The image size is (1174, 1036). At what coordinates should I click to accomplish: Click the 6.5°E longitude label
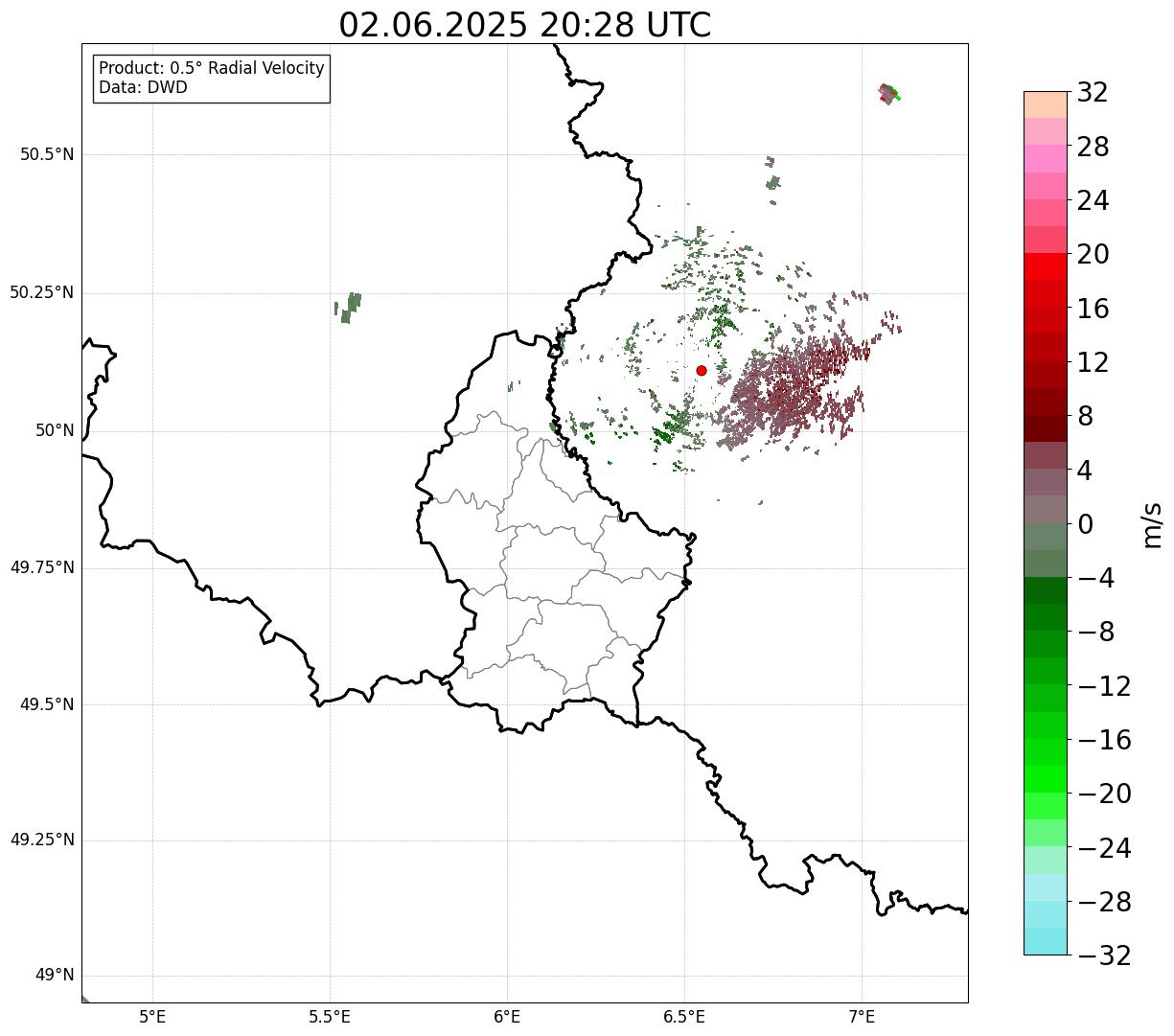pos(685,1017)
